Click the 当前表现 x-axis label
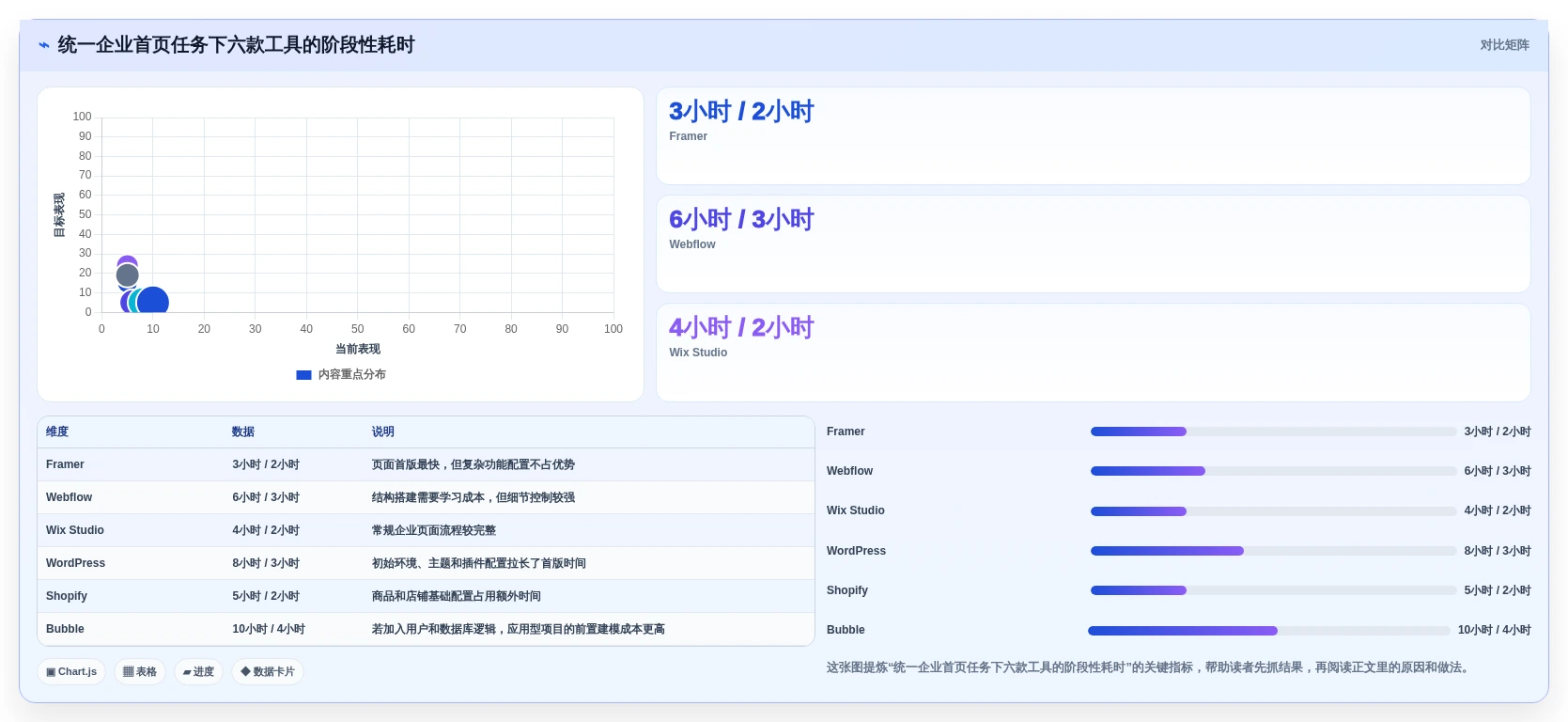The height and width of the screenshot is (722, 1568). [x=358, y=349]
